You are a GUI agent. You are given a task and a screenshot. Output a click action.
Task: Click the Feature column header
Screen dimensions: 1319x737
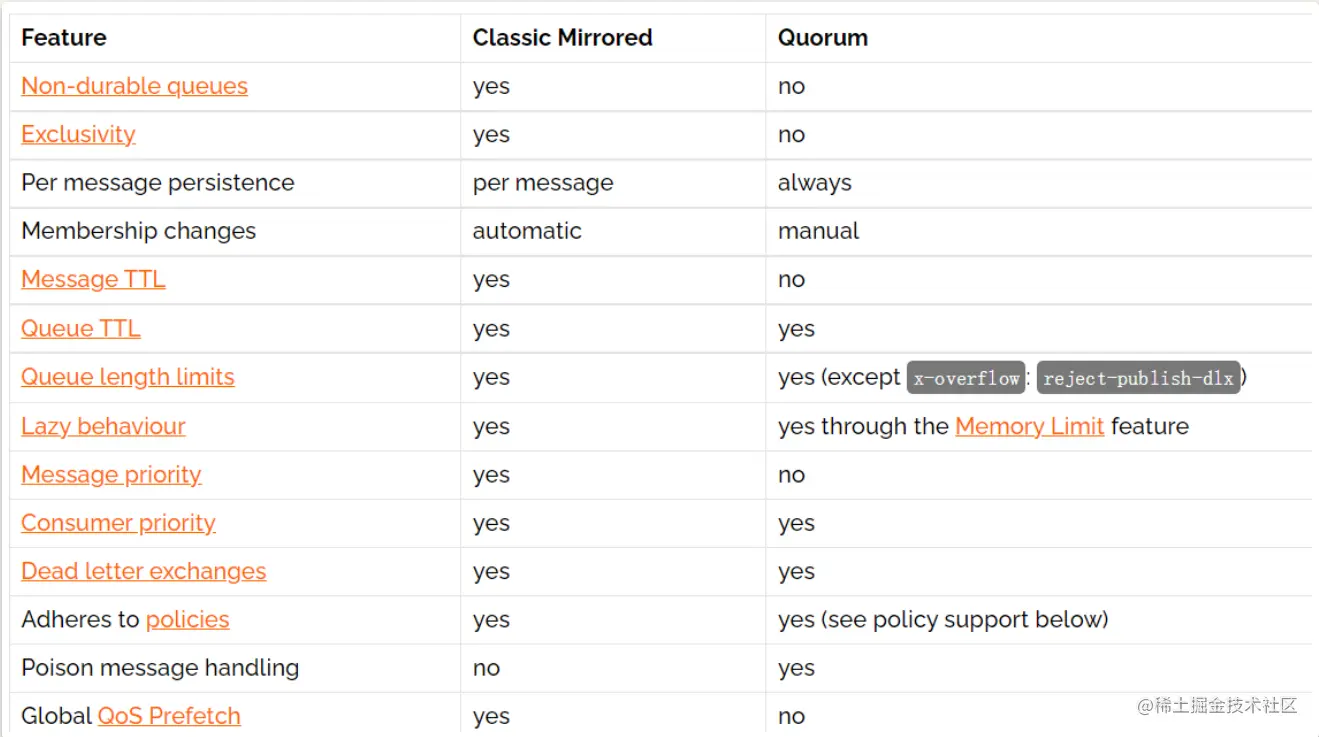64,38
